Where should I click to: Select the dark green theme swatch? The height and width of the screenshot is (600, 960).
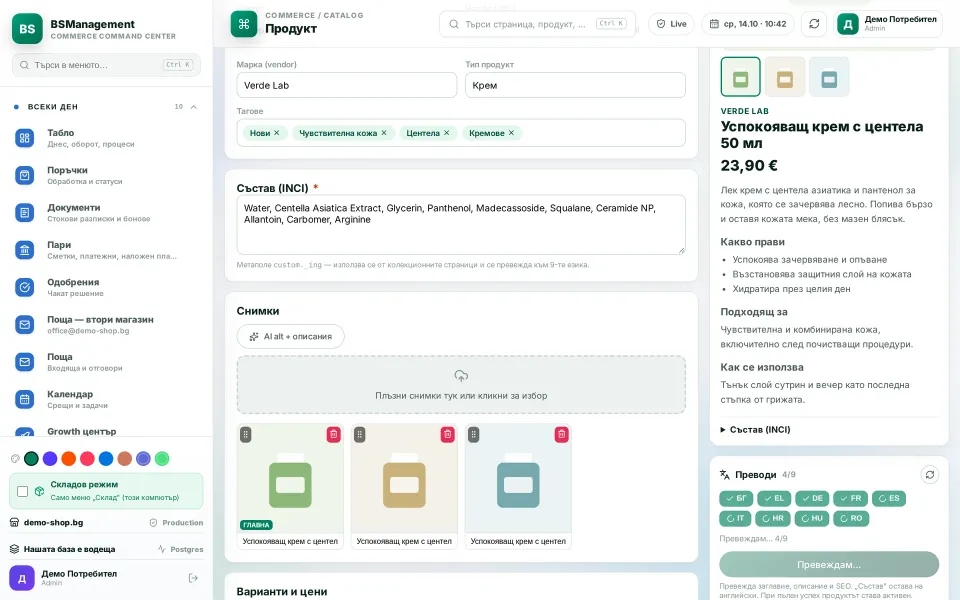pyautogui.click(x=31, y=459)
